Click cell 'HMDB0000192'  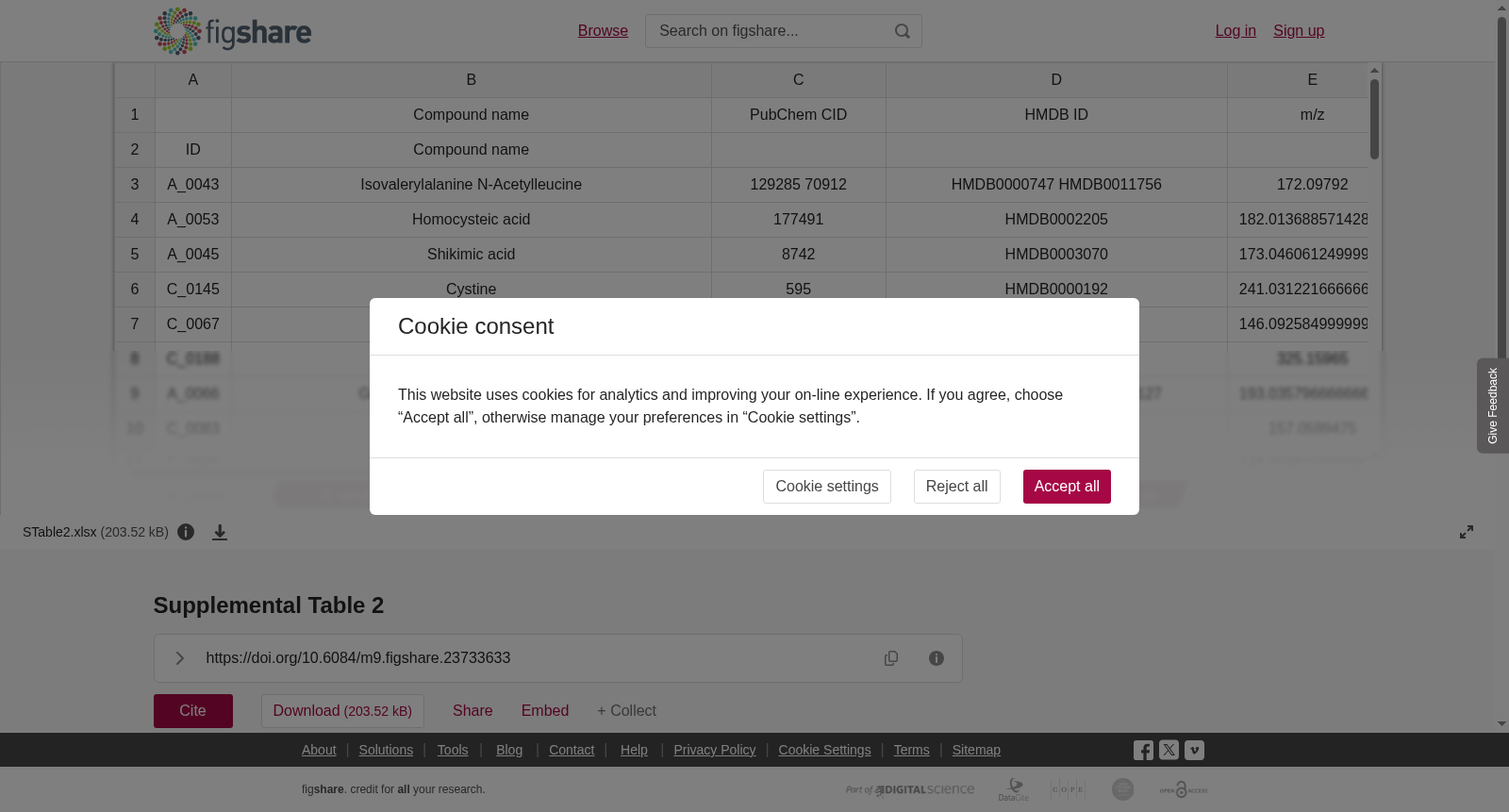pos(1056,290)
